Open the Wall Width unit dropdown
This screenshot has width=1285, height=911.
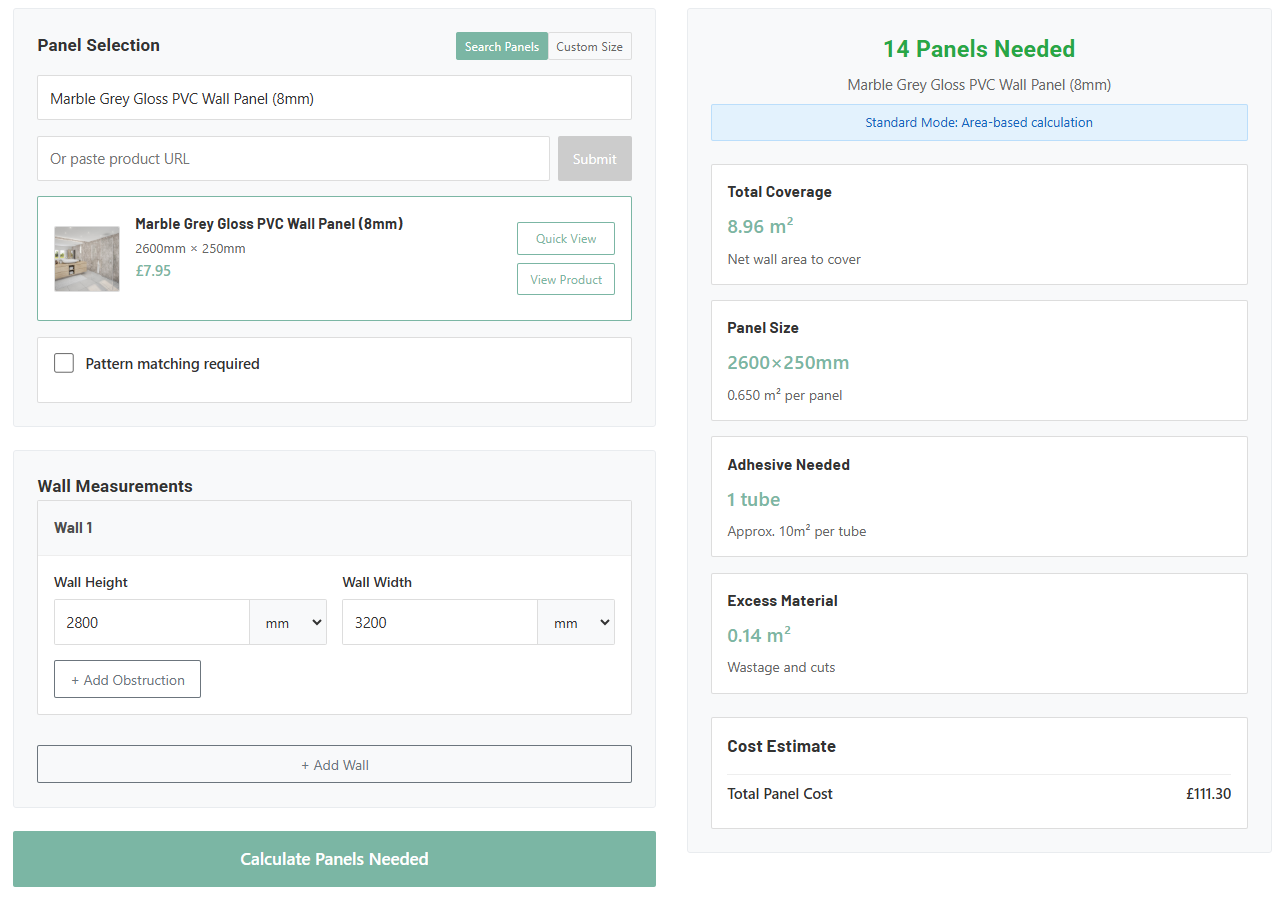point(576,623)
